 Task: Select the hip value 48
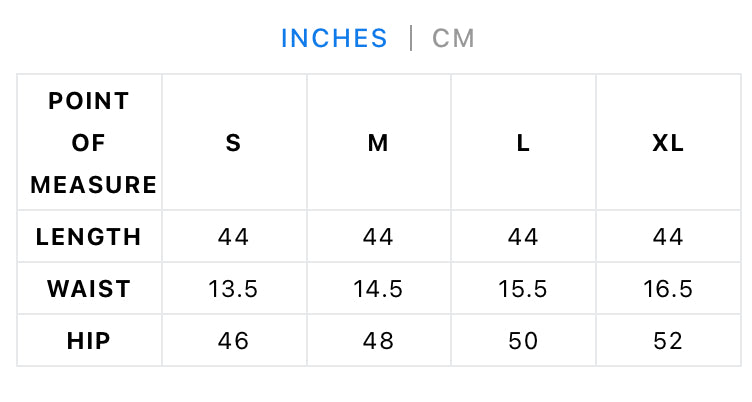(x=378, y=341)
